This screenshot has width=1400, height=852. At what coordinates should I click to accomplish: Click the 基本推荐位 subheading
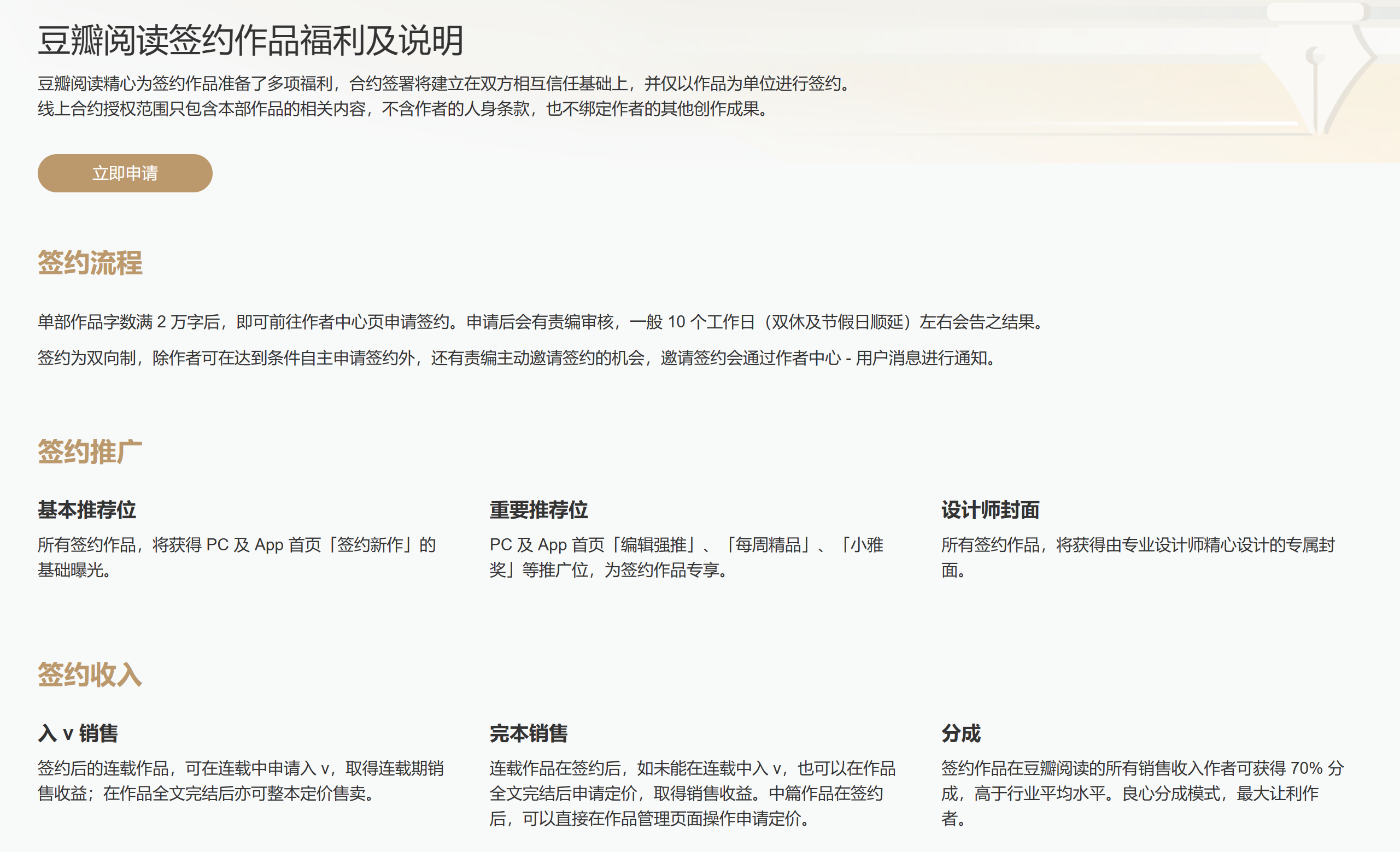coord(87,509)
